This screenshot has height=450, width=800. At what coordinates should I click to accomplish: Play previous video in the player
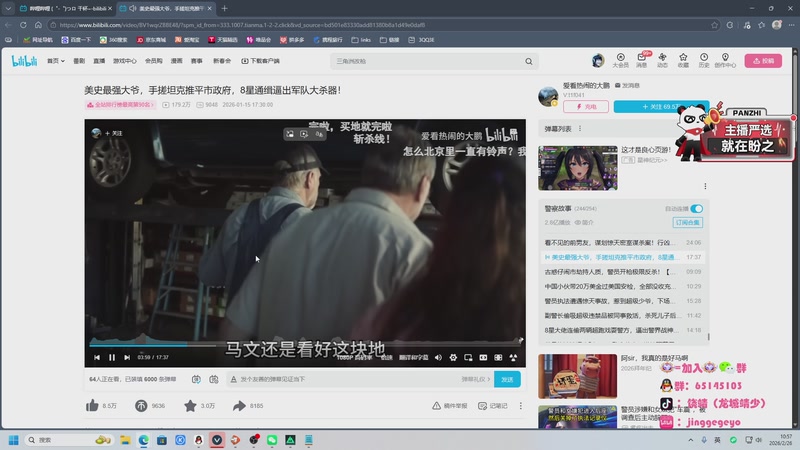(x=97, y=358)
